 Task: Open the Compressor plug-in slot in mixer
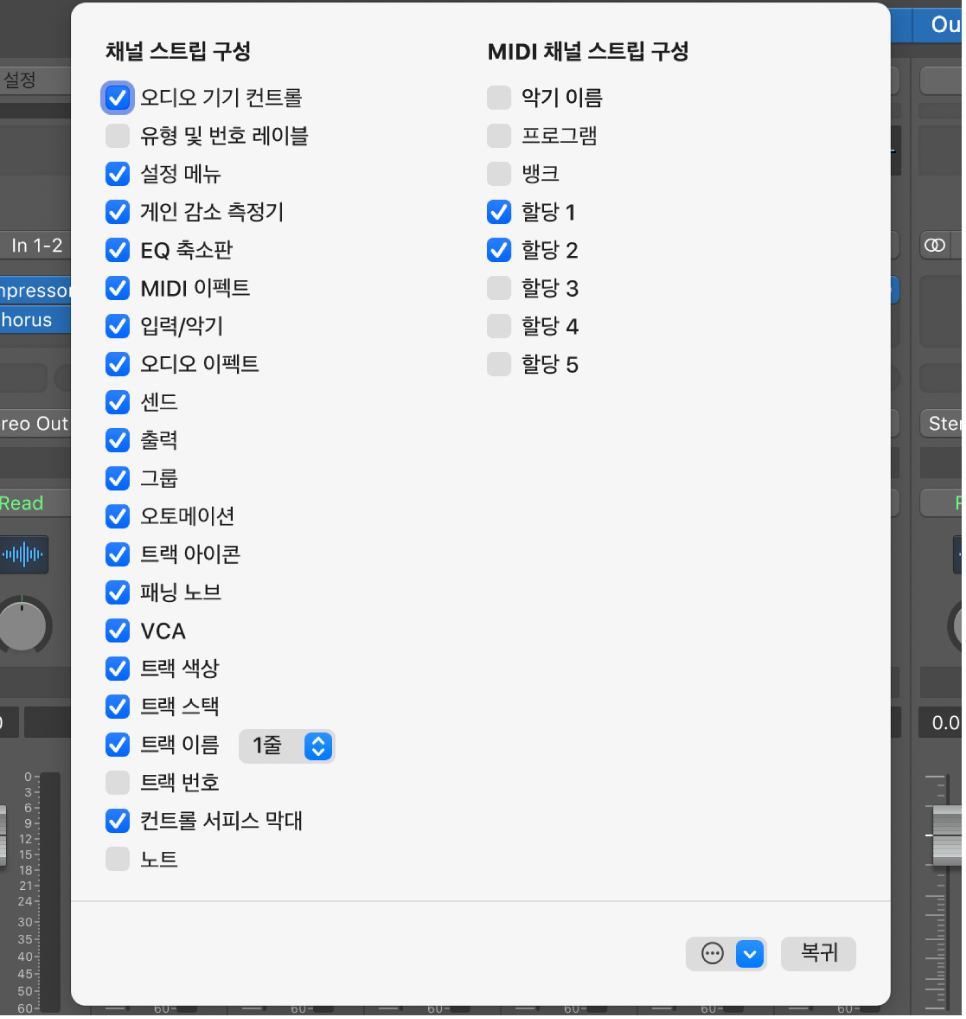pyautogui.click(x=36, y=290)
